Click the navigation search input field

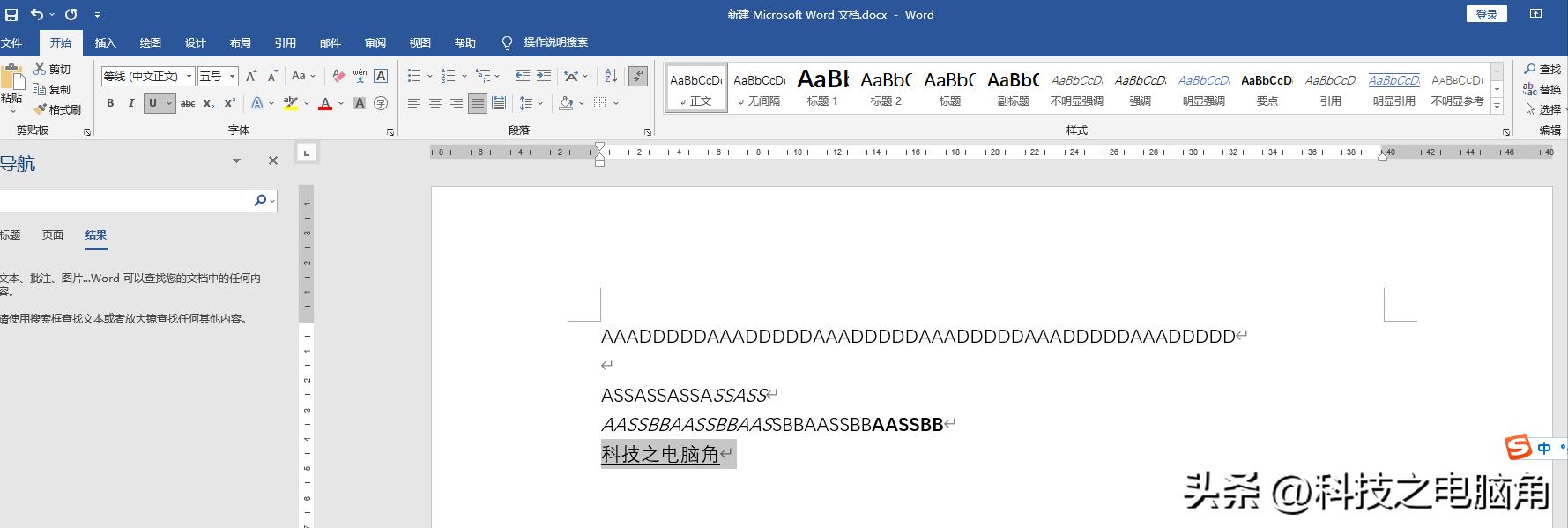click(125, 201)
